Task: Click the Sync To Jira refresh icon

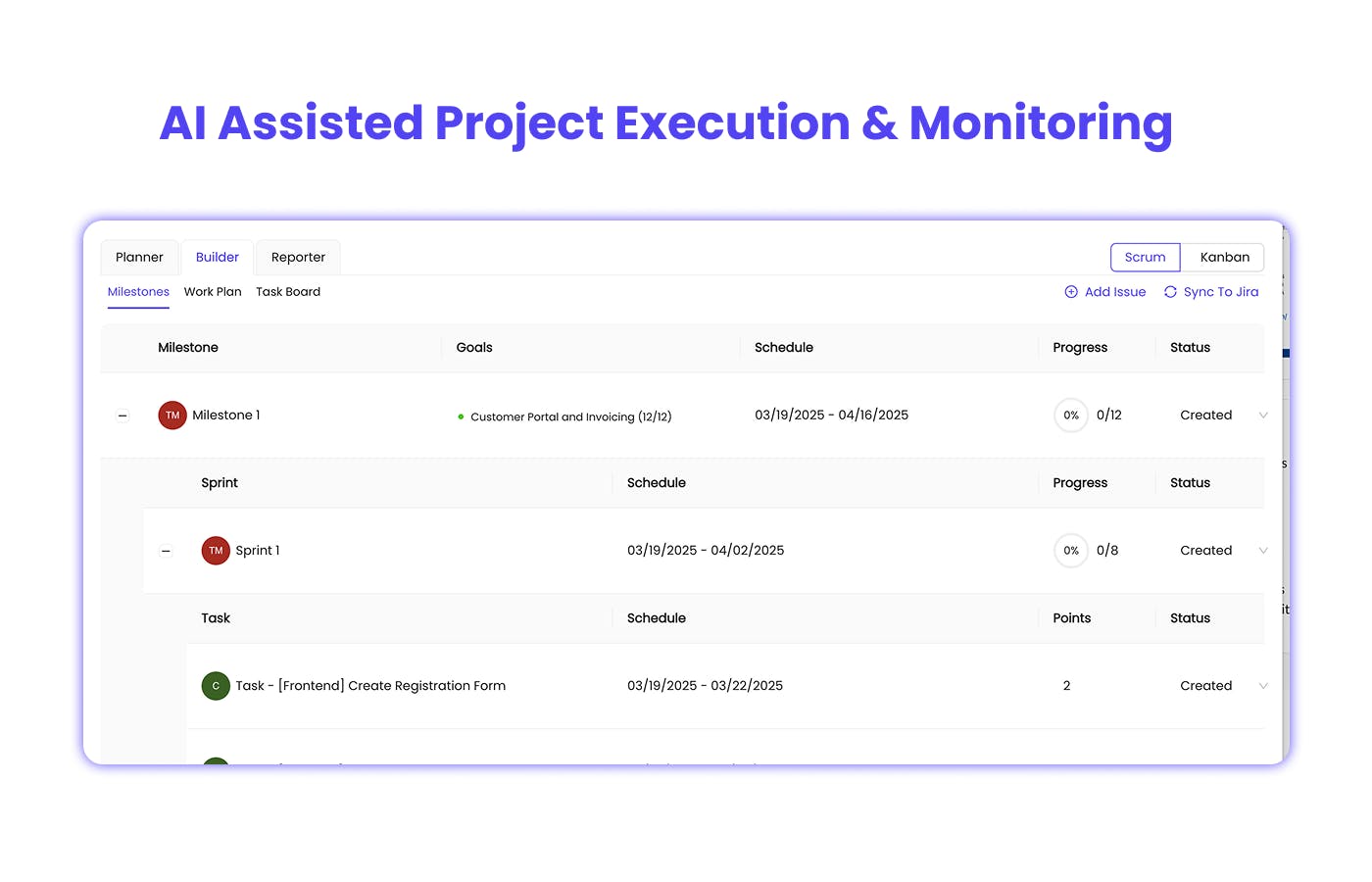Action: point(1170,292)
